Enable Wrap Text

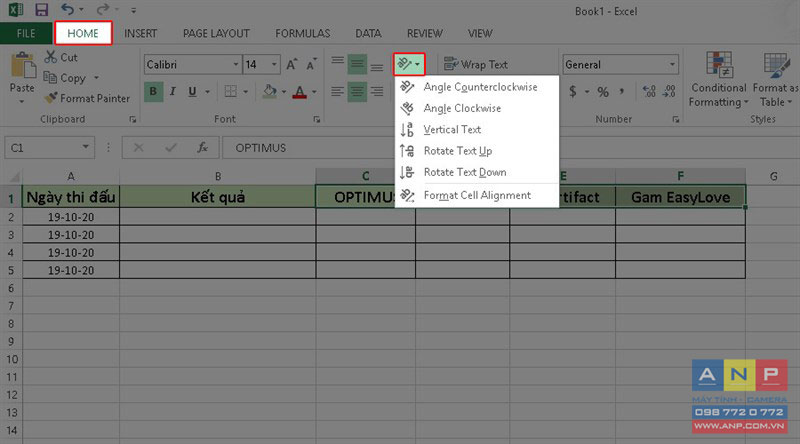click(476, 65)
